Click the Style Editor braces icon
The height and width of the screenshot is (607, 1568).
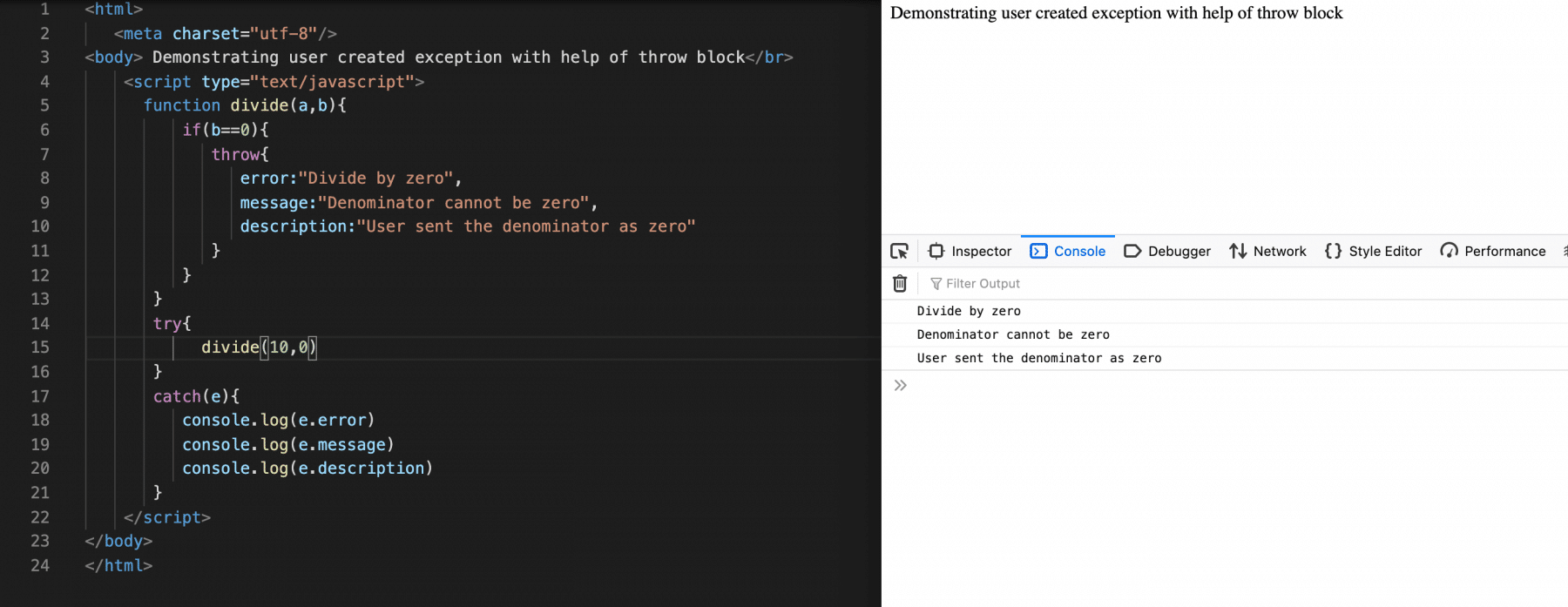(1333, 251)
